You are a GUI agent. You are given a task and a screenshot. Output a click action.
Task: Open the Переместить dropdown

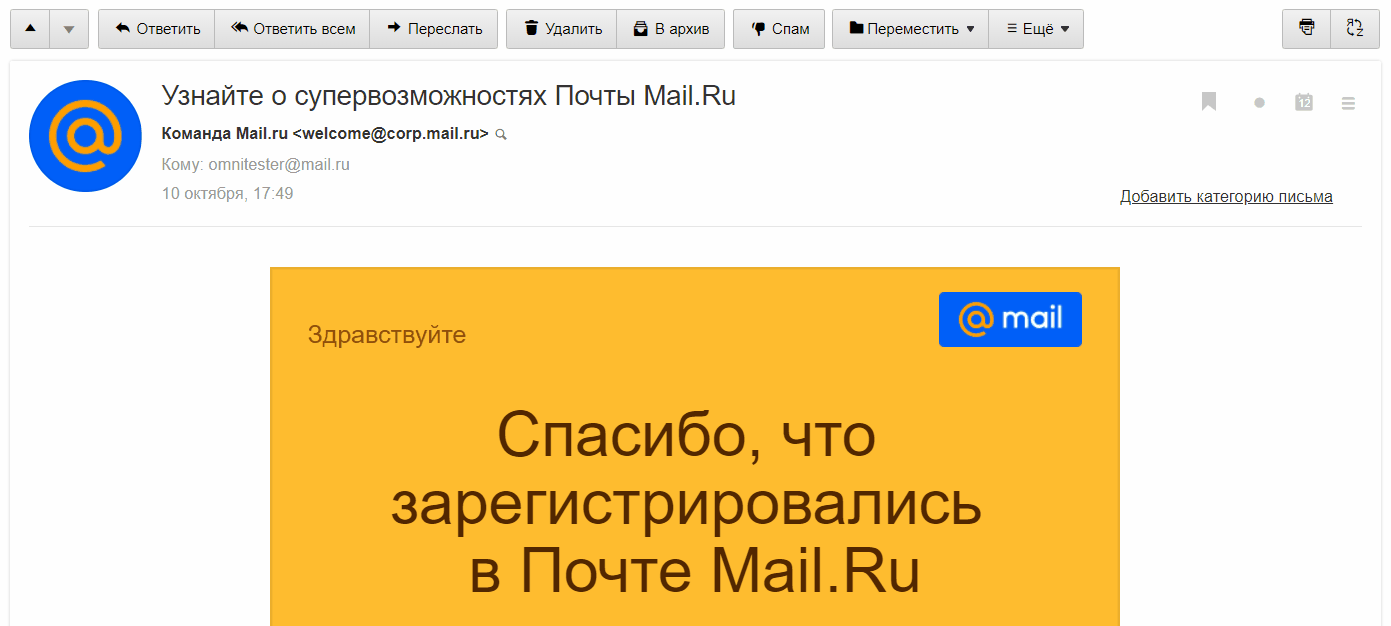pos(910,29)
